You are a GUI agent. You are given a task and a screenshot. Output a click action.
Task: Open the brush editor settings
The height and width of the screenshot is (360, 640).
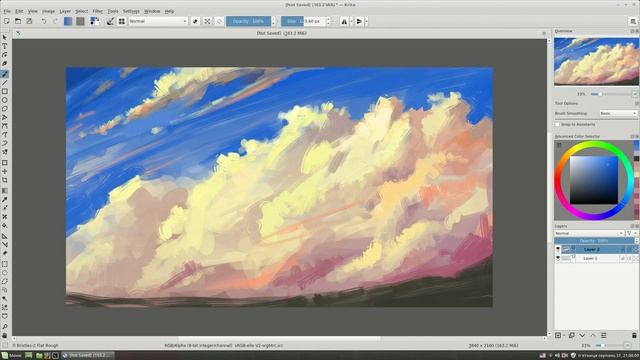110,21
